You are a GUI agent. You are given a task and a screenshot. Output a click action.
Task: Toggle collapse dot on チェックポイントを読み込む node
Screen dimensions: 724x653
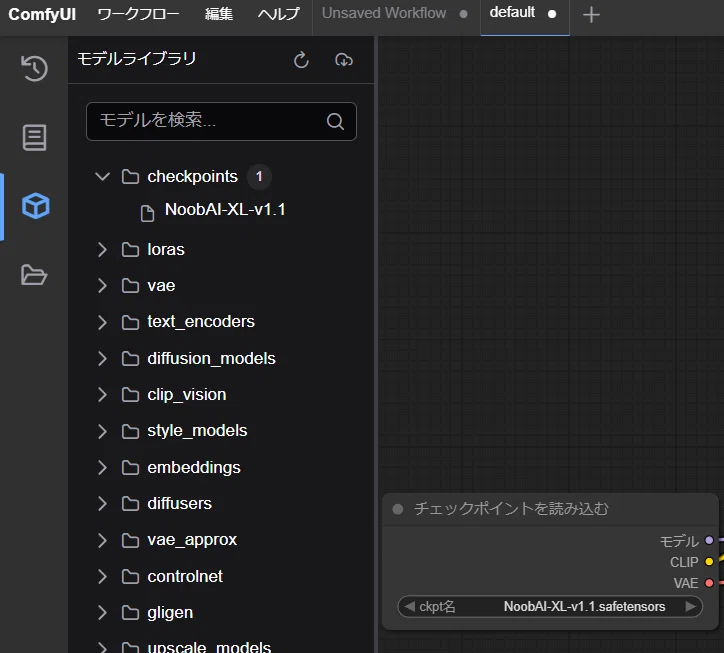pos(398,509)
